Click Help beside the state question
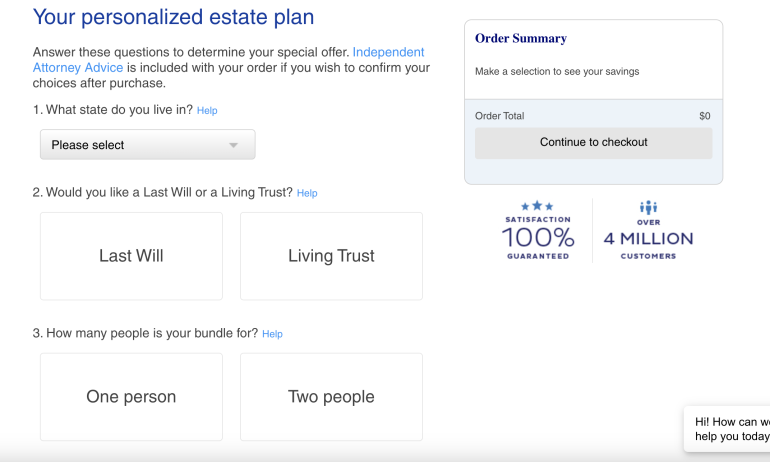 click(207, 111)
